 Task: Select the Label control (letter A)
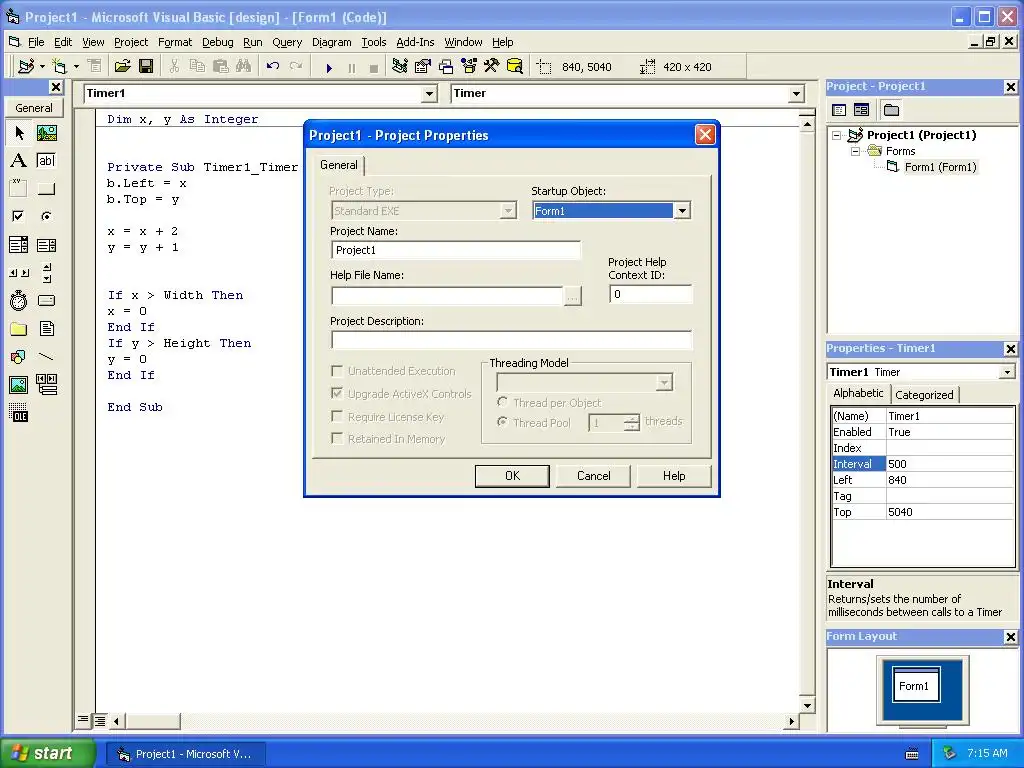(x=19, y=161)
